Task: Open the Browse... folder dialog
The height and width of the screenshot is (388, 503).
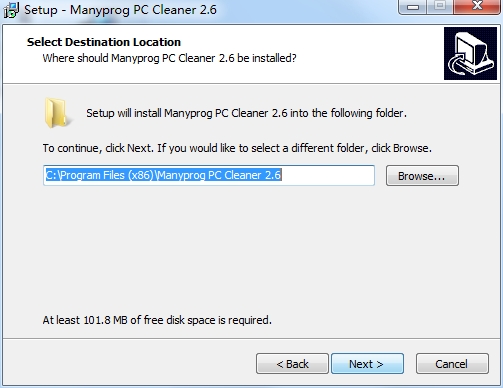Action: (422, 176)
